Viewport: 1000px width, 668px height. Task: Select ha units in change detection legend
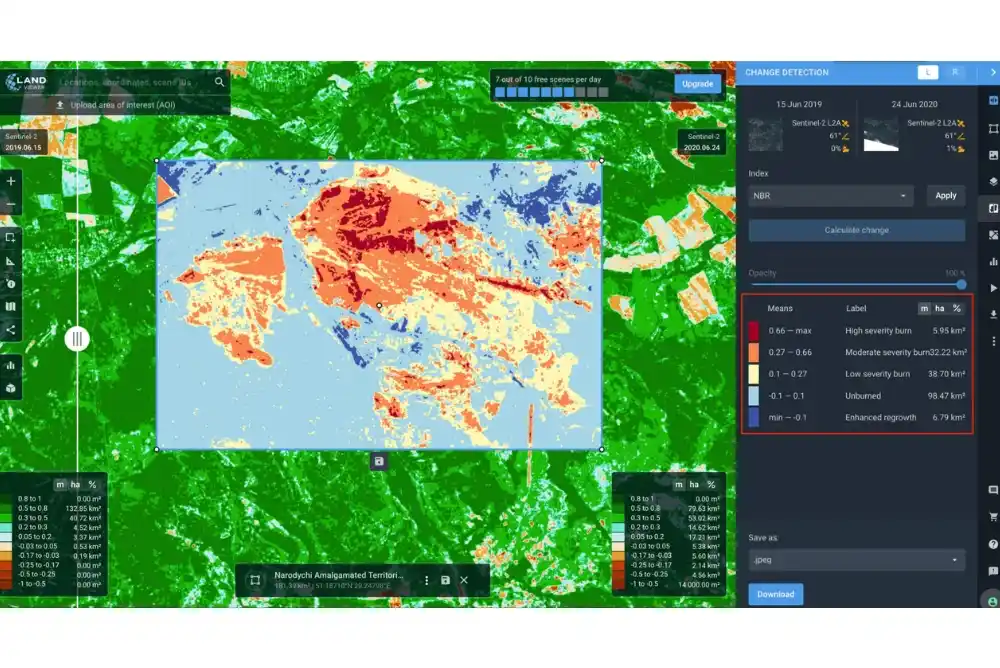(940, 308)
